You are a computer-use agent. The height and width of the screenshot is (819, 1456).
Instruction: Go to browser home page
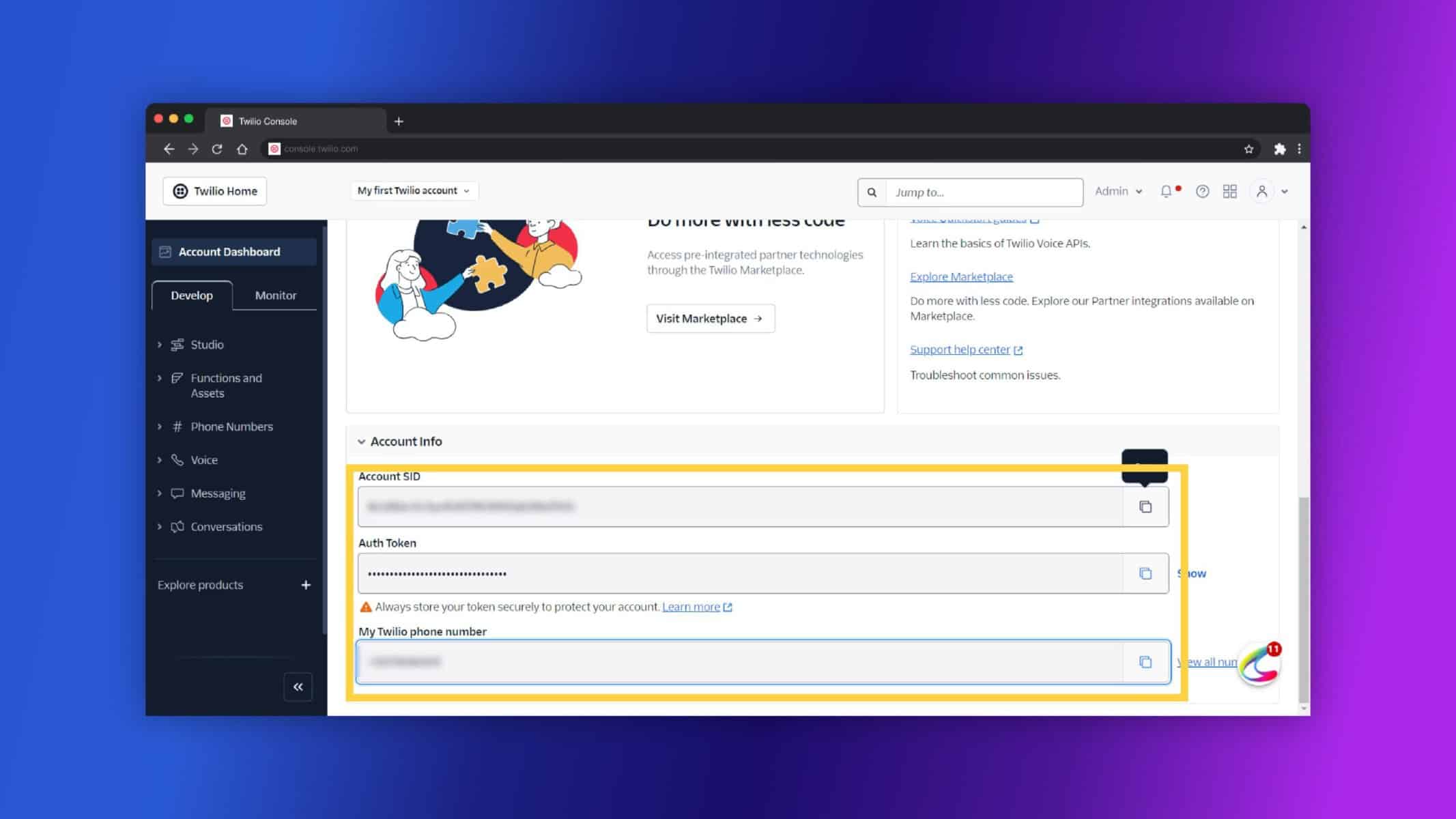point(242,149)
